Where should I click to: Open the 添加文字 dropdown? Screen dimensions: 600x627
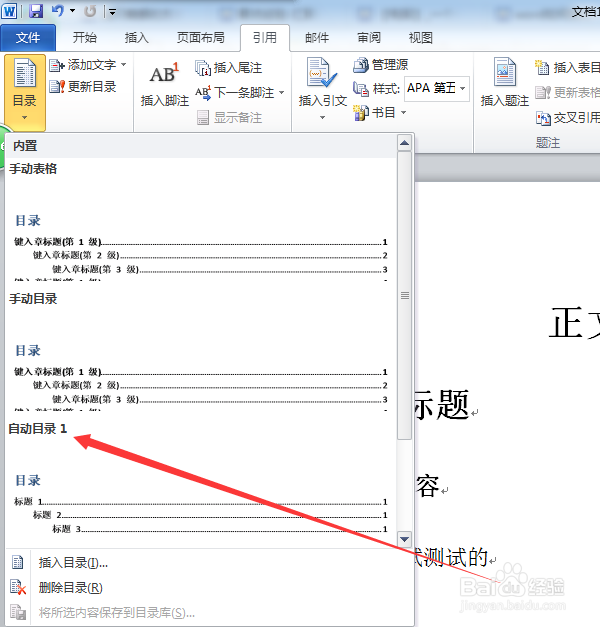click(88, 65)
